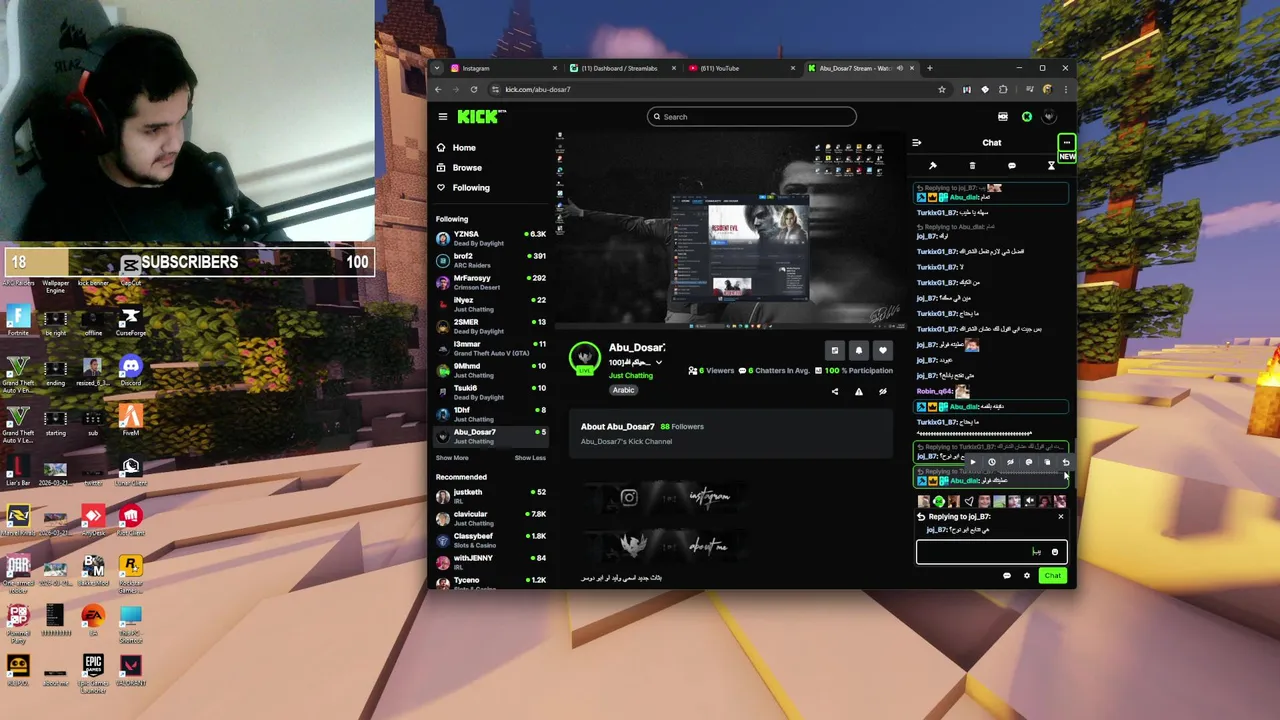1280x720 pixels.
Task: Open withJENNY IRL recommended channel
Action: tap(491, 562)
